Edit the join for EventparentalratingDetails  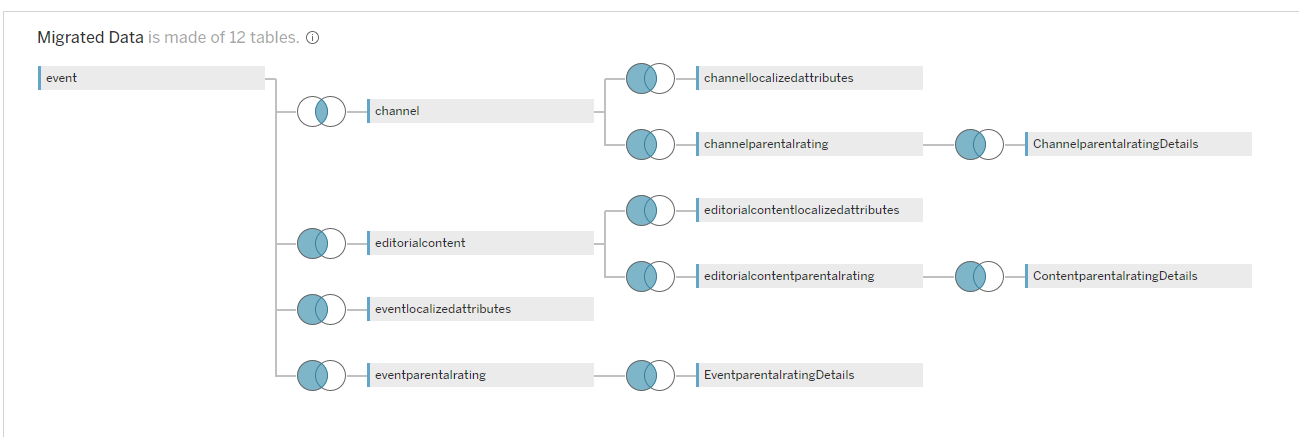click(650, 375)
